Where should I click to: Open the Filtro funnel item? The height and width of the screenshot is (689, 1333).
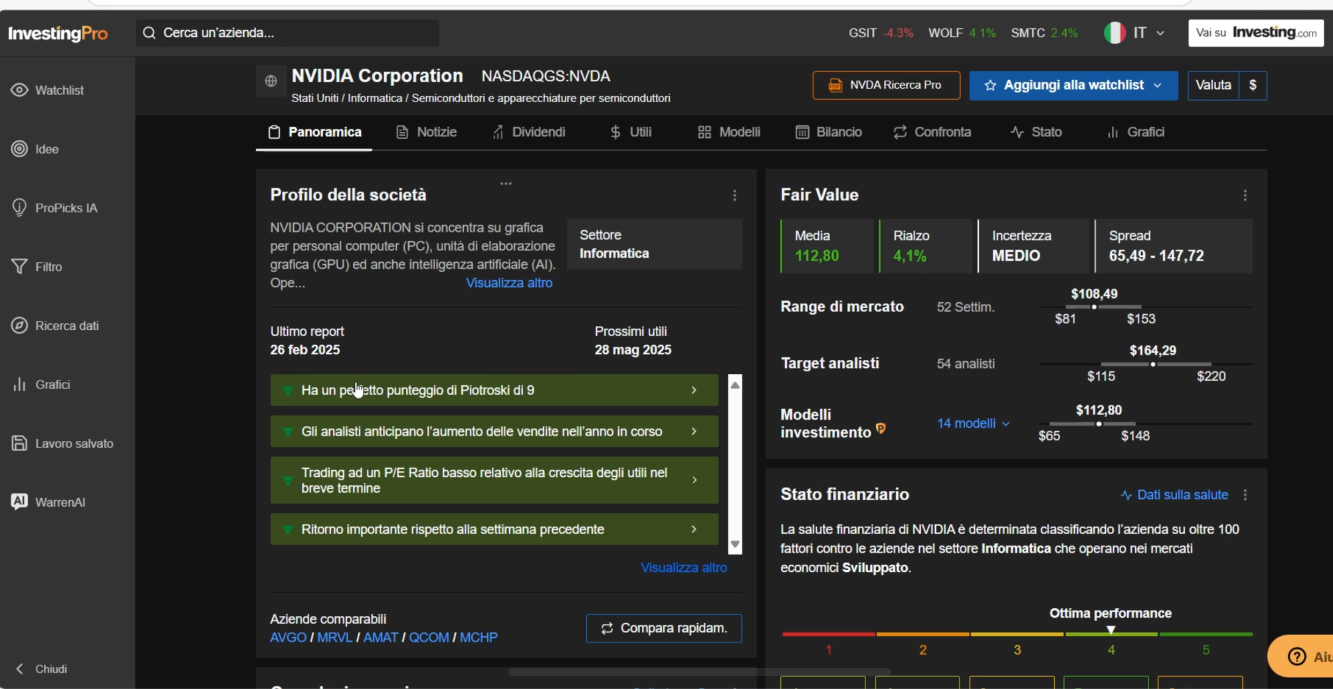coord(36,267)
